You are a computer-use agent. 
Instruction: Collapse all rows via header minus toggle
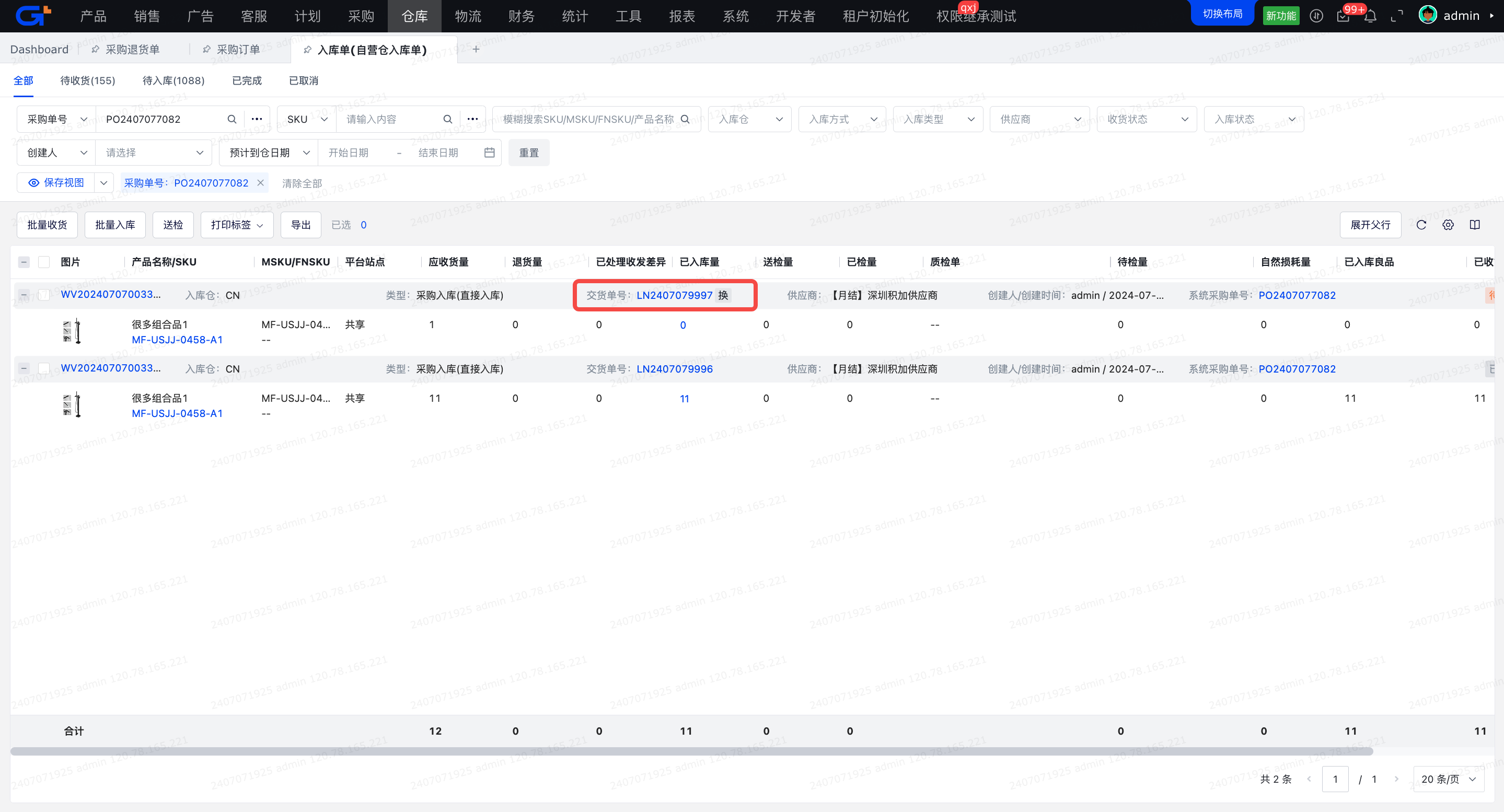tap(24, 261)
